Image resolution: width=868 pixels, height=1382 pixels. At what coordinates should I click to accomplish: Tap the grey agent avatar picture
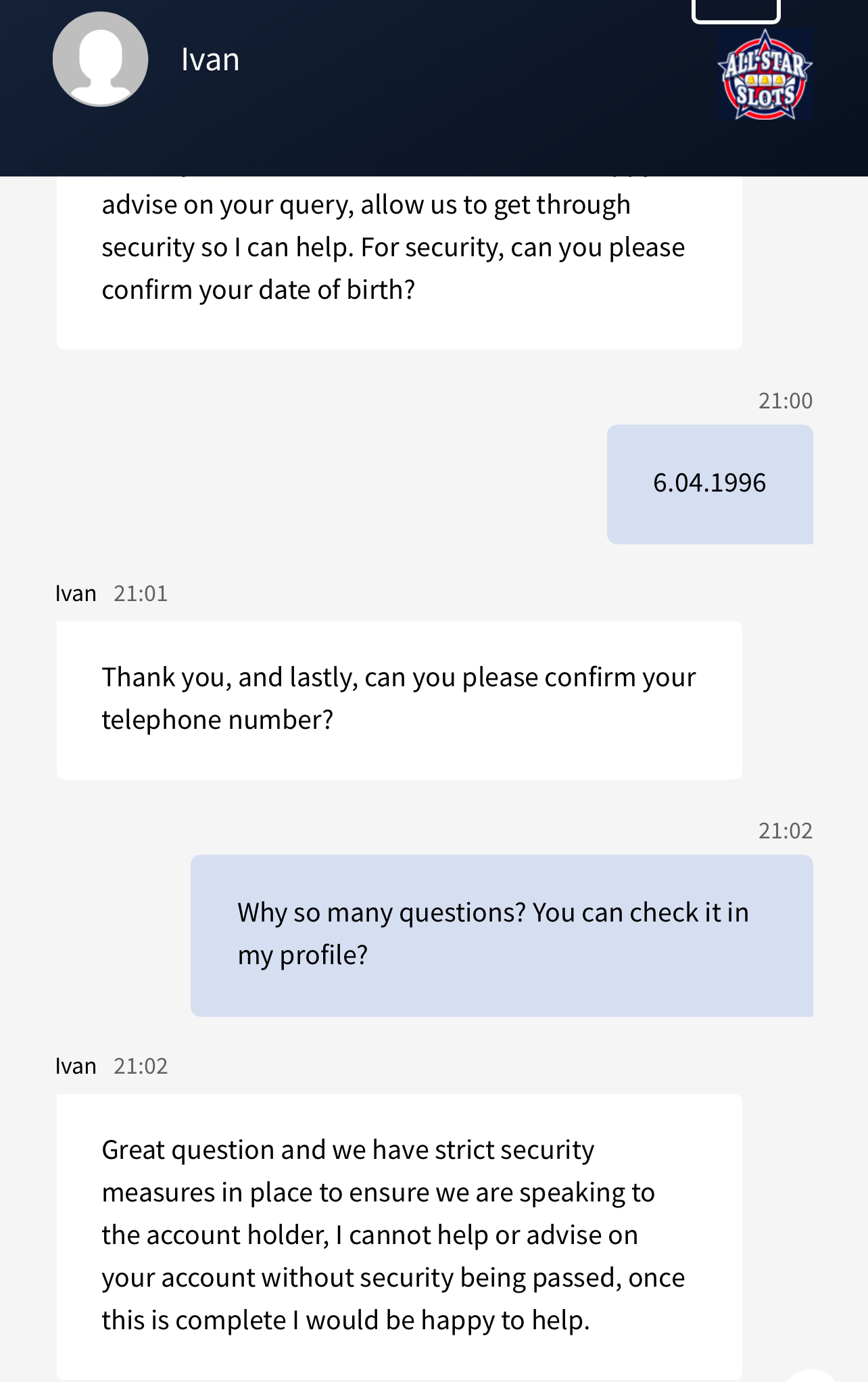pyautogui.click(x=101, y=59)
